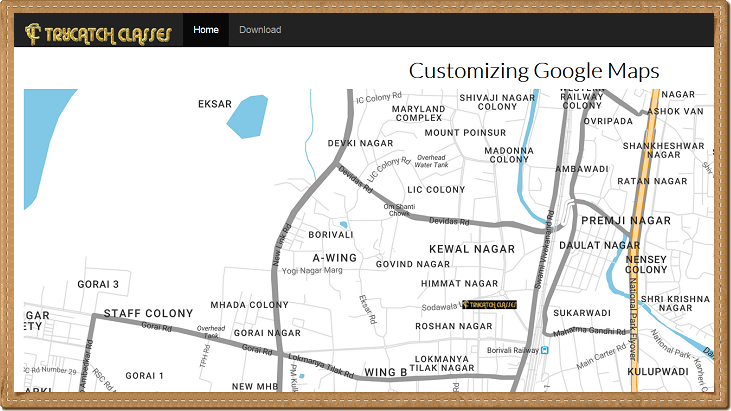731x411 pixels.
Task: Click the Borivali Railway station icon
Action: (545, 351)
